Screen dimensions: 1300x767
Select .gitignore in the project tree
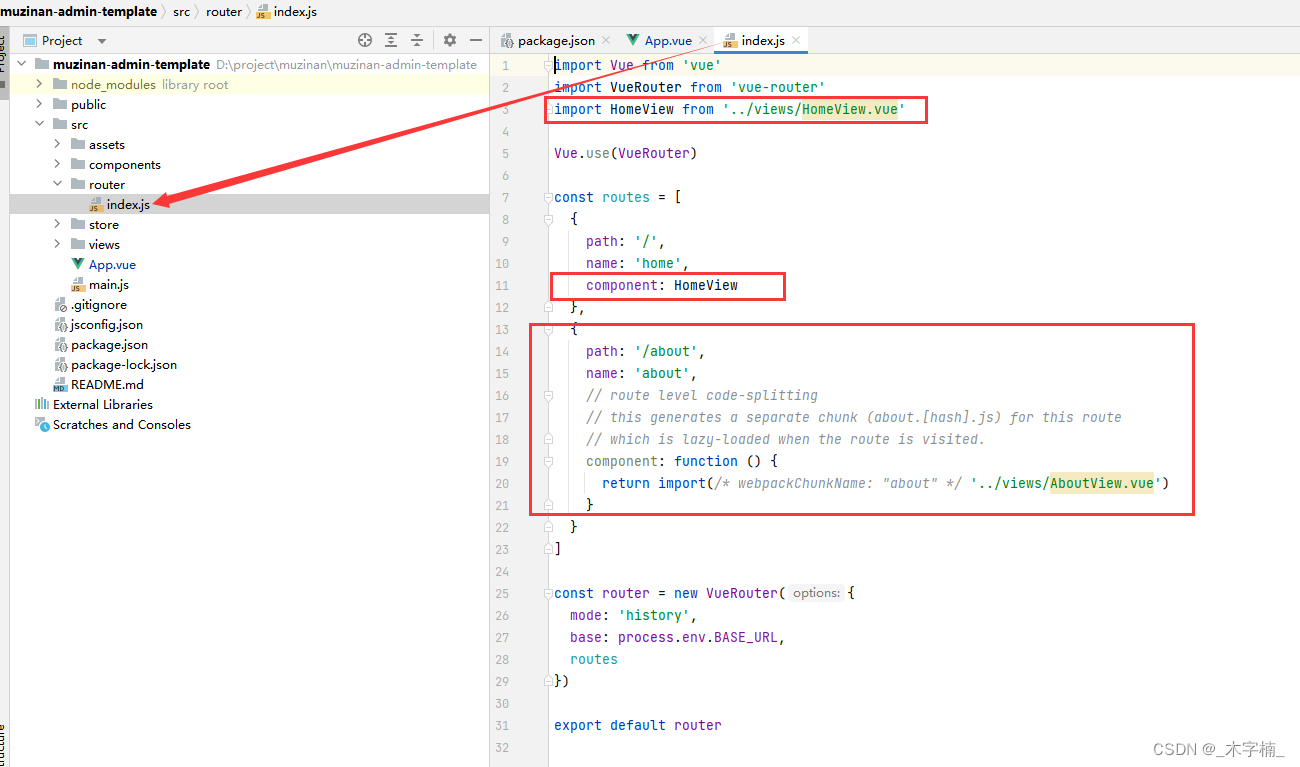tap(99, 305)
